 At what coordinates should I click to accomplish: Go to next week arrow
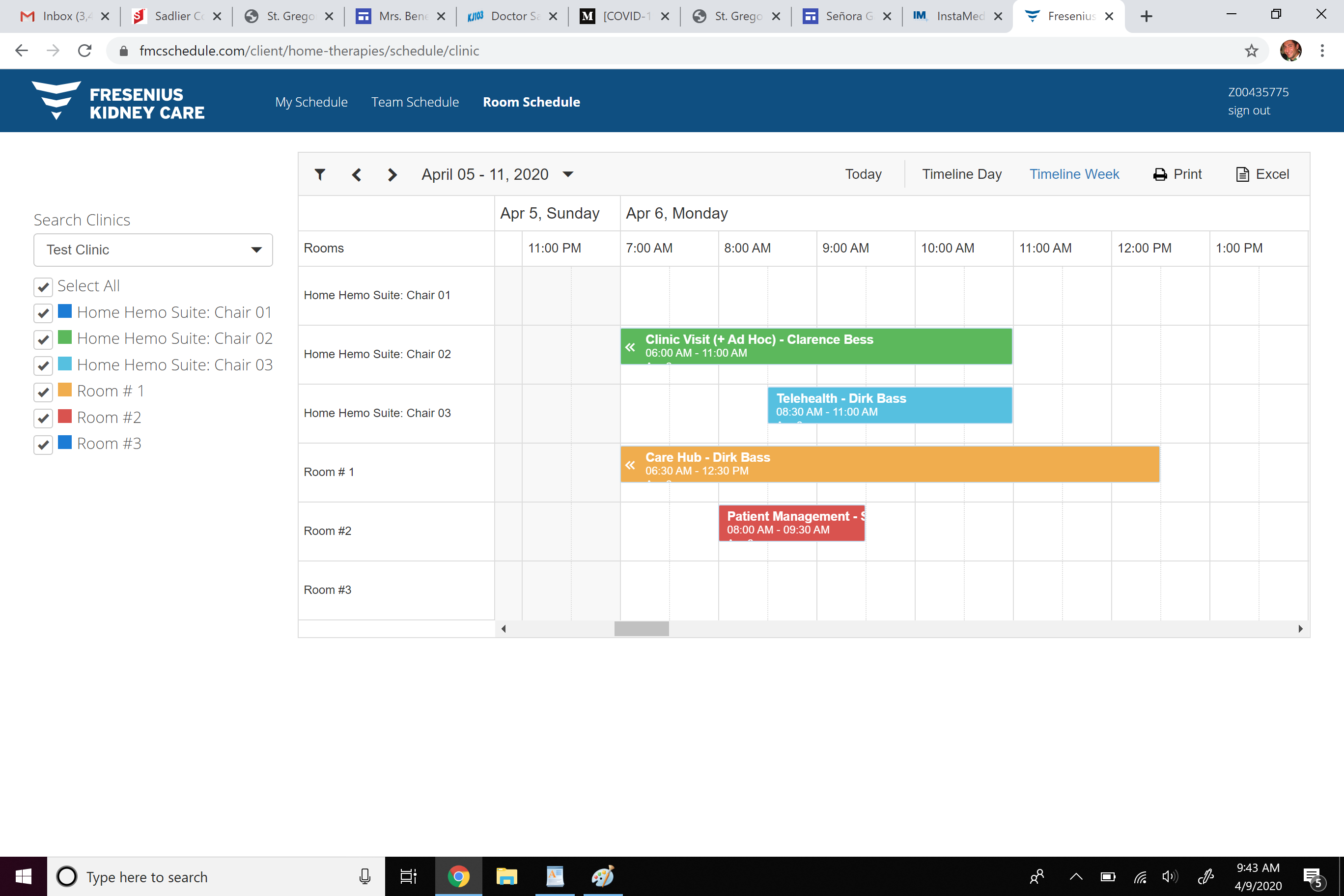tap(392, 174)
